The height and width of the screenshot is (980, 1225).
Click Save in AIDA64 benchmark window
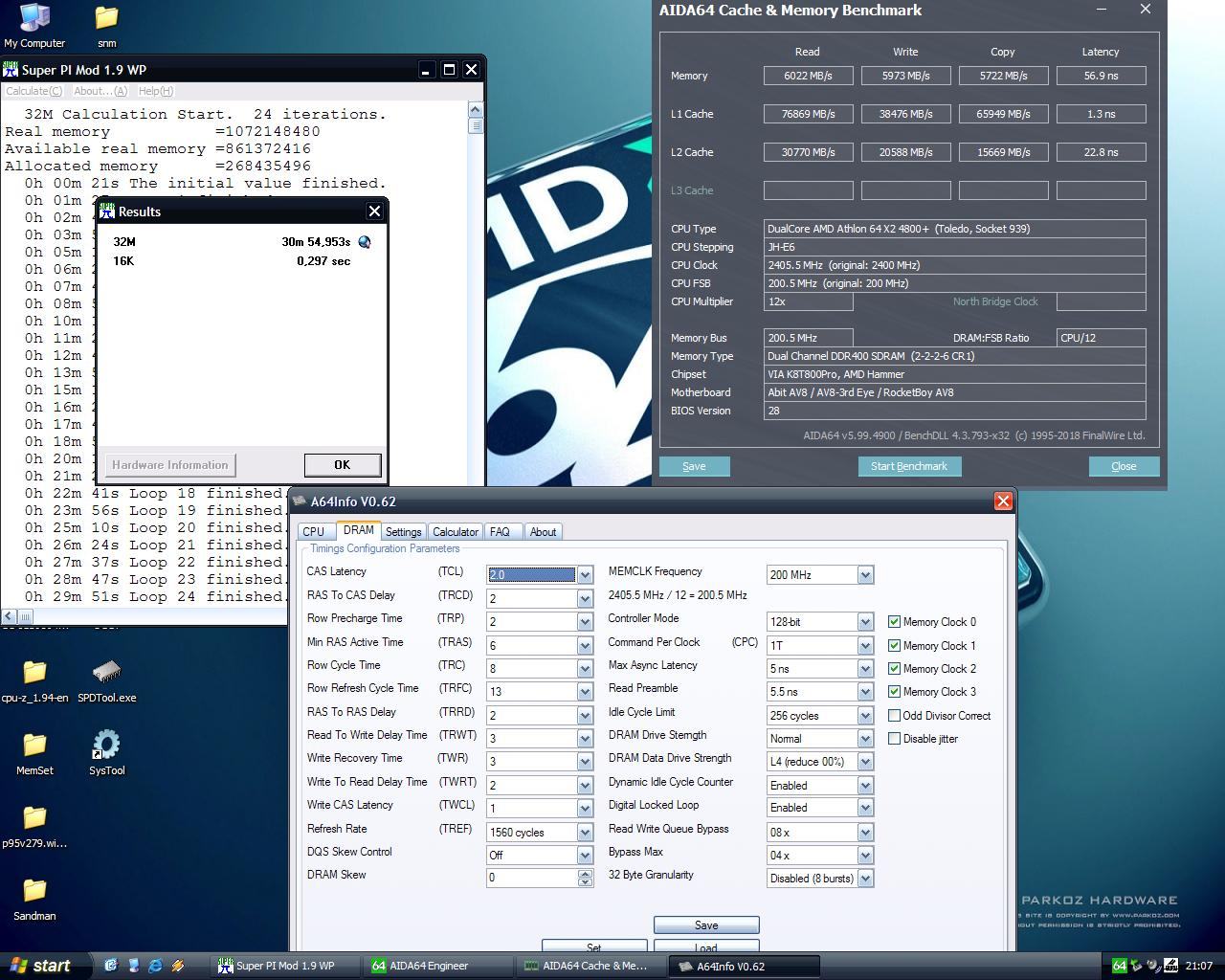click(694, 466)
